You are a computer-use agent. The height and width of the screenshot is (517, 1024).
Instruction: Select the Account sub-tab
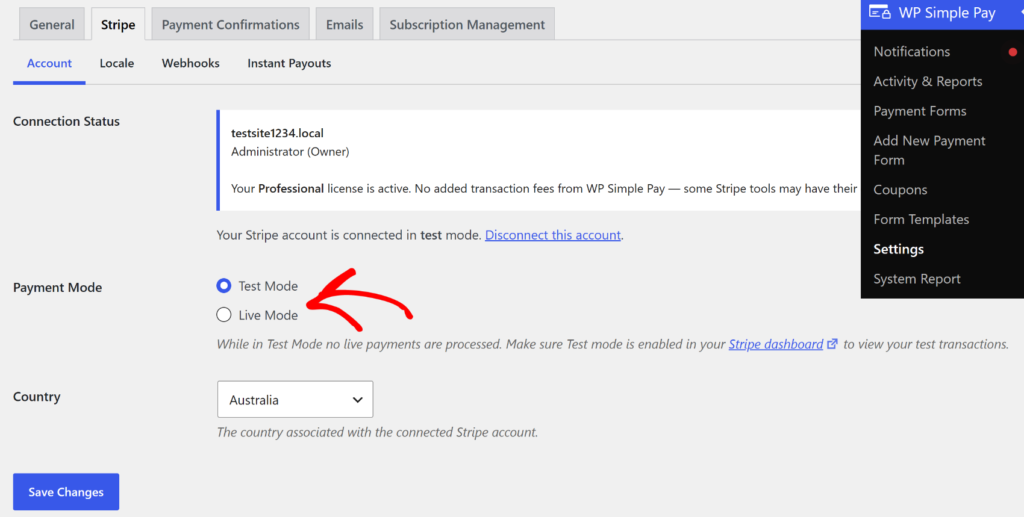49,63
